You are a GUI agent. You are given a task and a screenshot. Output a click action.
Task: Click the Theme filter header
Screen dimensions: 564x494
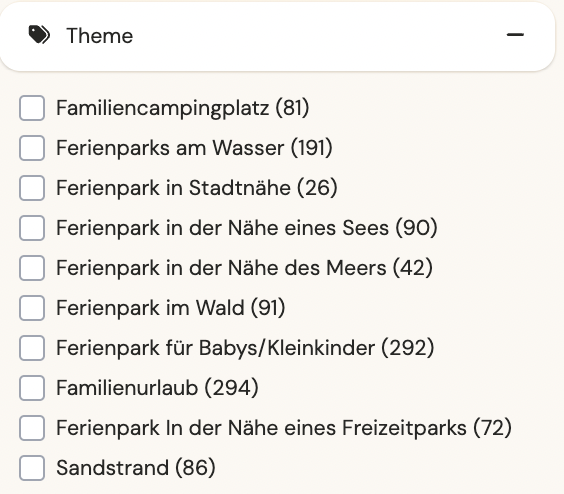pyautogui.click(x=277, y=36)
